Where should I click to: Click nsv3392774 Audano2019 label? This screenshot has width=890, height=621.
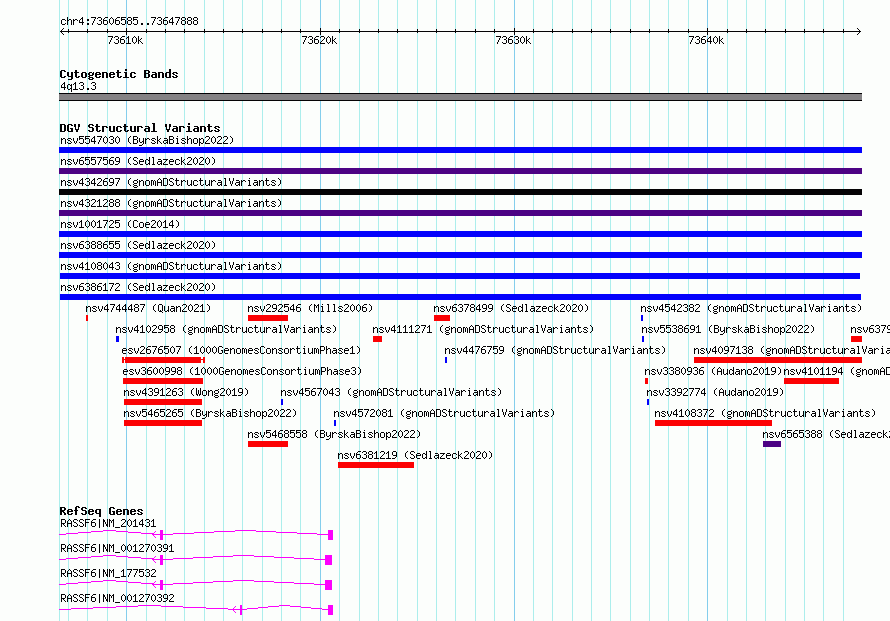(x=715, y=392)
